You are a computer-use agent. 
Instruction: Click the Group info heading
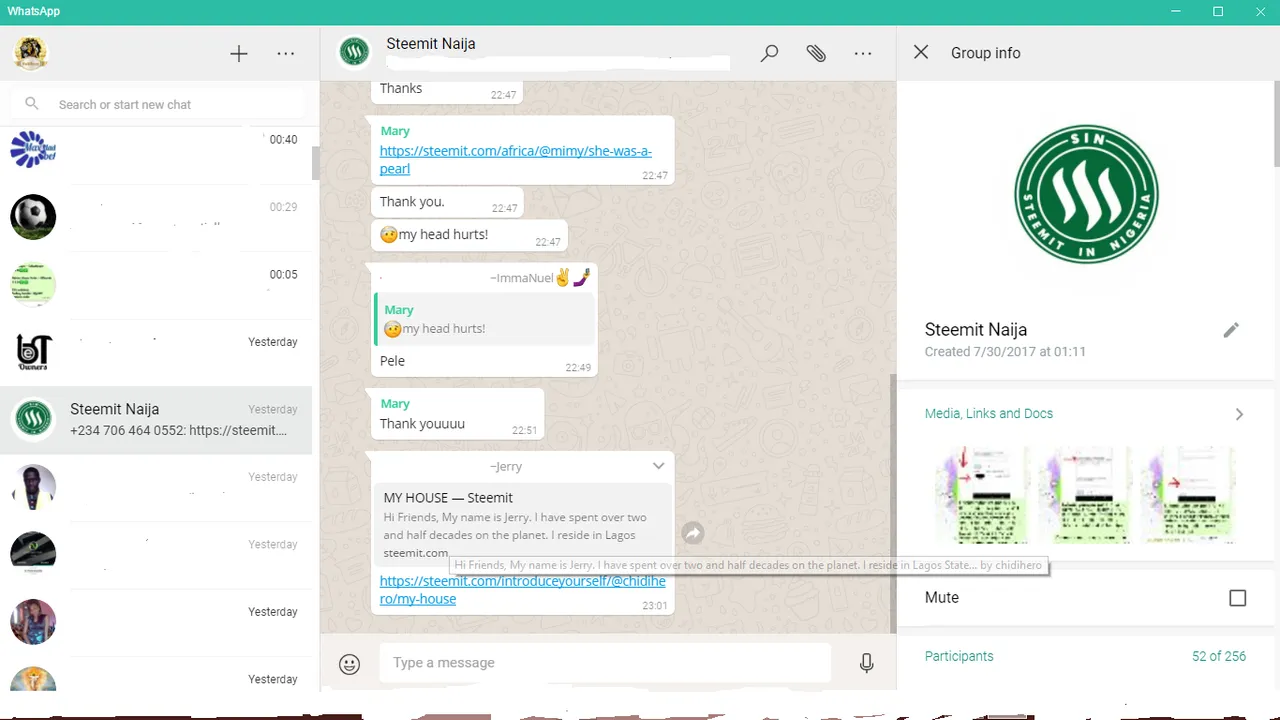[985, 54]
